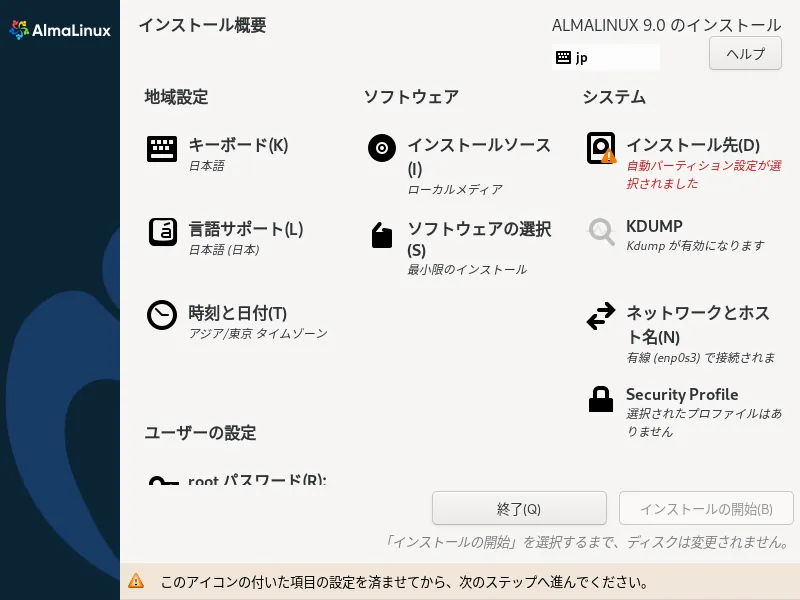800x600 pixels.
Task: Click the ソフトウェア section heading
Action: click(x=411, y=97)
